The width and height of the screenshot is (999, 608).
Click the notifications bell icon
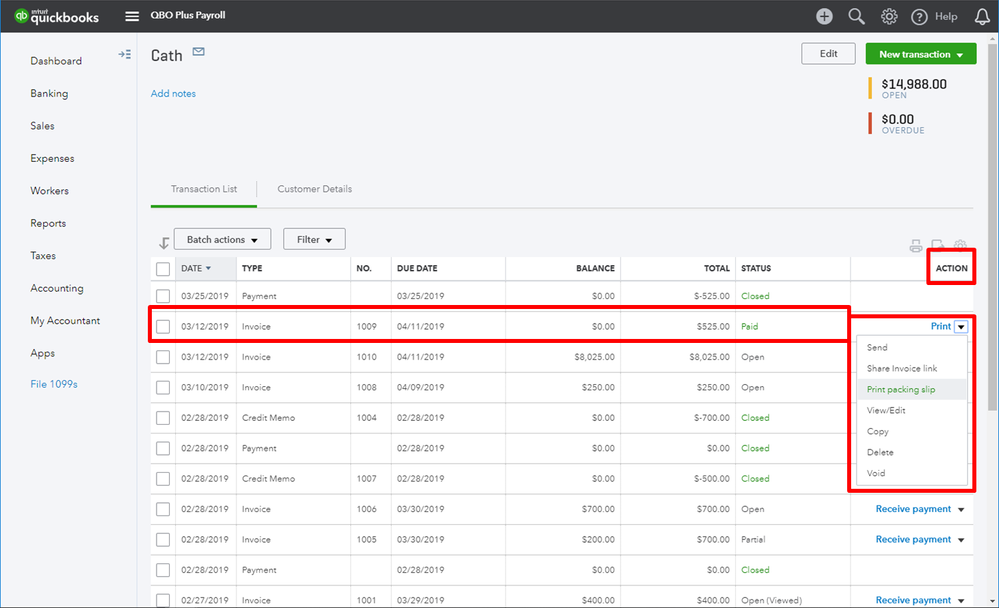tap(981, 16)
